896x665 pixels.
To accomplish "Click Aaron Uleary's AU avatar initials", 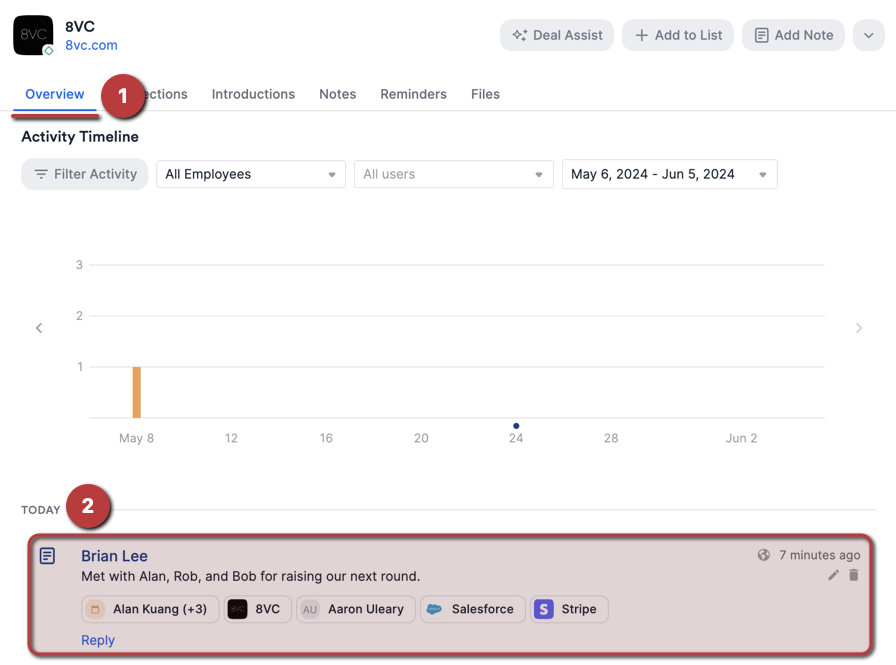I will 310,609.
